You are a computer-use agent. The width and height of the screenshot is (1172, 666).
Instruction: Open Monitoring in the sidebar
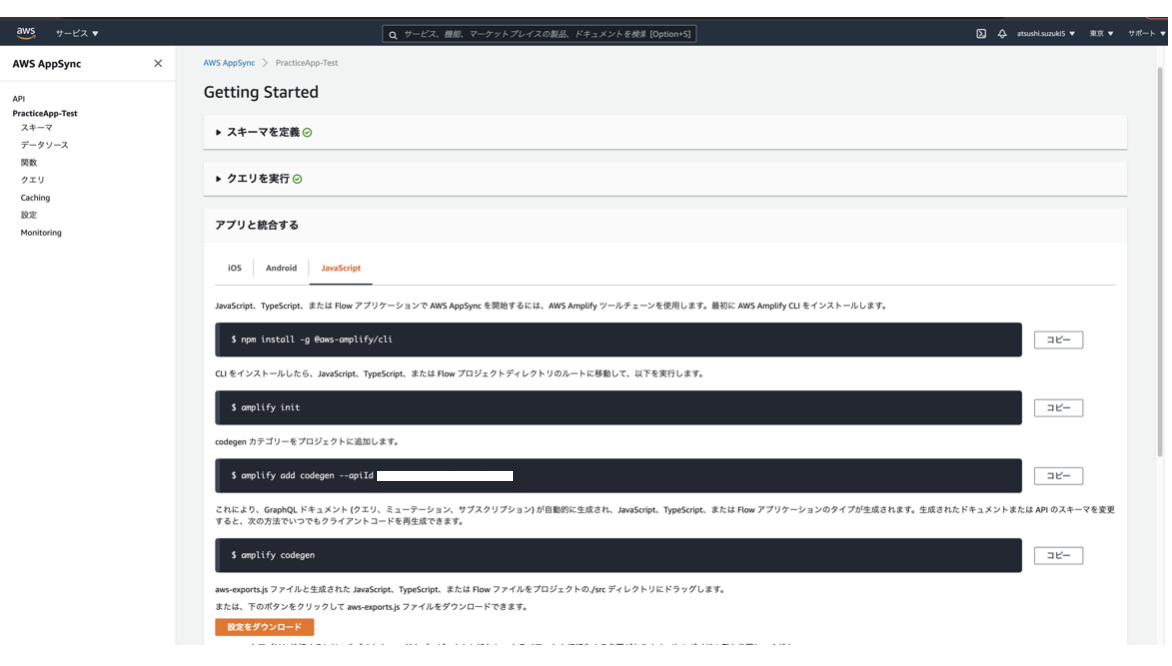pos(41,232)
